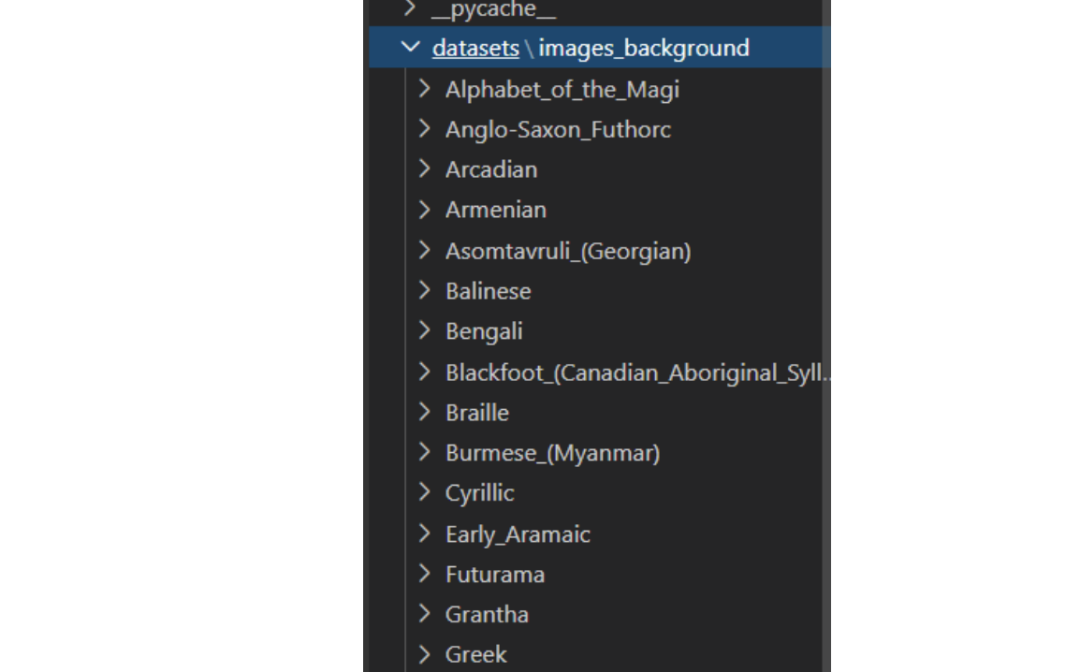
Task: Expand the __pycache__ folder chevron
Action: (x=409, y=9)
